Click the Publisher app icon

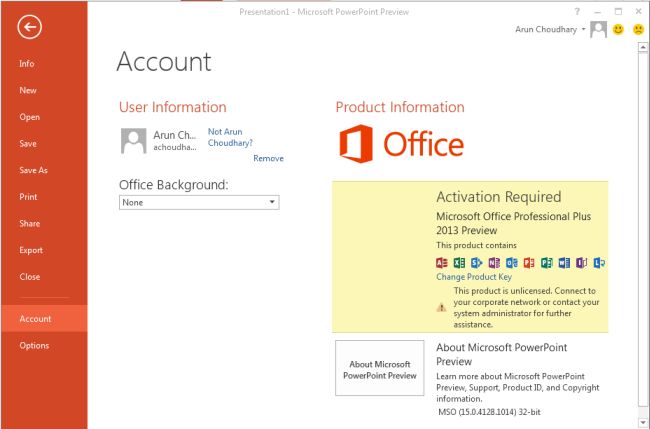(546, 262)
